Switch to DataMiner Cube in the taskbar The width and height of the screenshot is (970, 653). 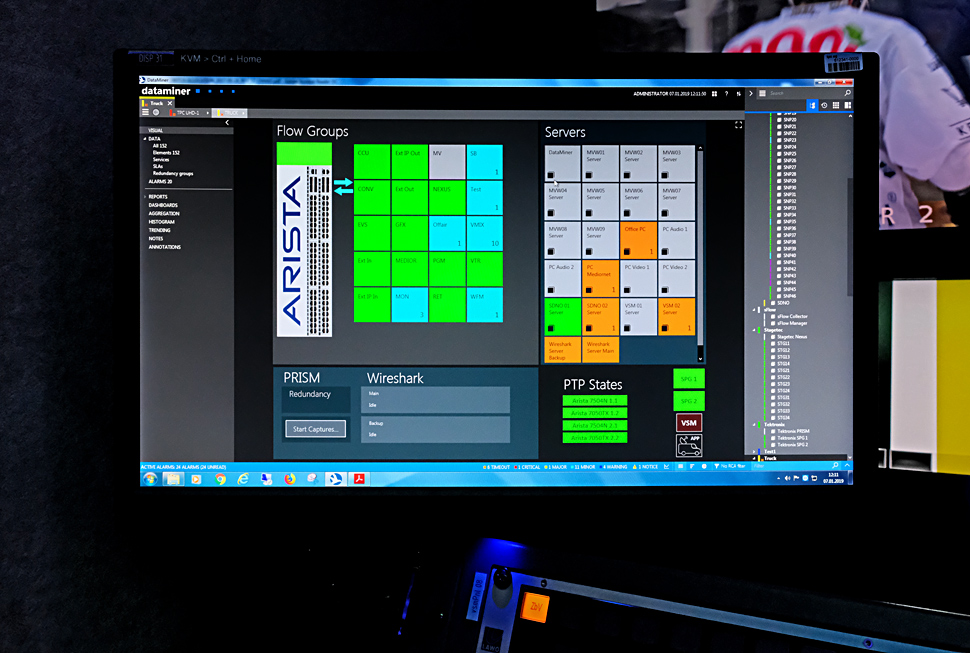pos(335,479)
